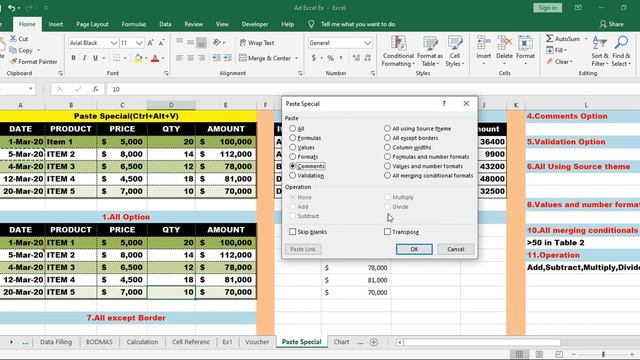The width and height of the screenshot is (640, 360).
Task: Increase font size with the large A icon
Action: click(x=151, y=43)
